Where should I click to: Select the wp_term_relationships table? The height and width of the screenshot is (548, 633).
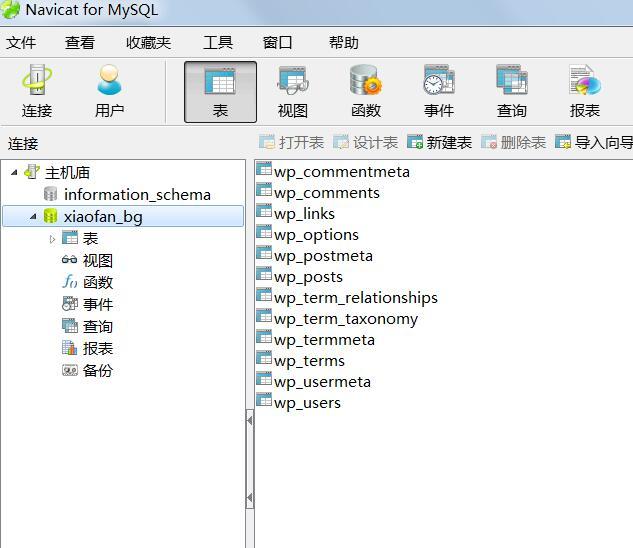(x=356, y=298)
